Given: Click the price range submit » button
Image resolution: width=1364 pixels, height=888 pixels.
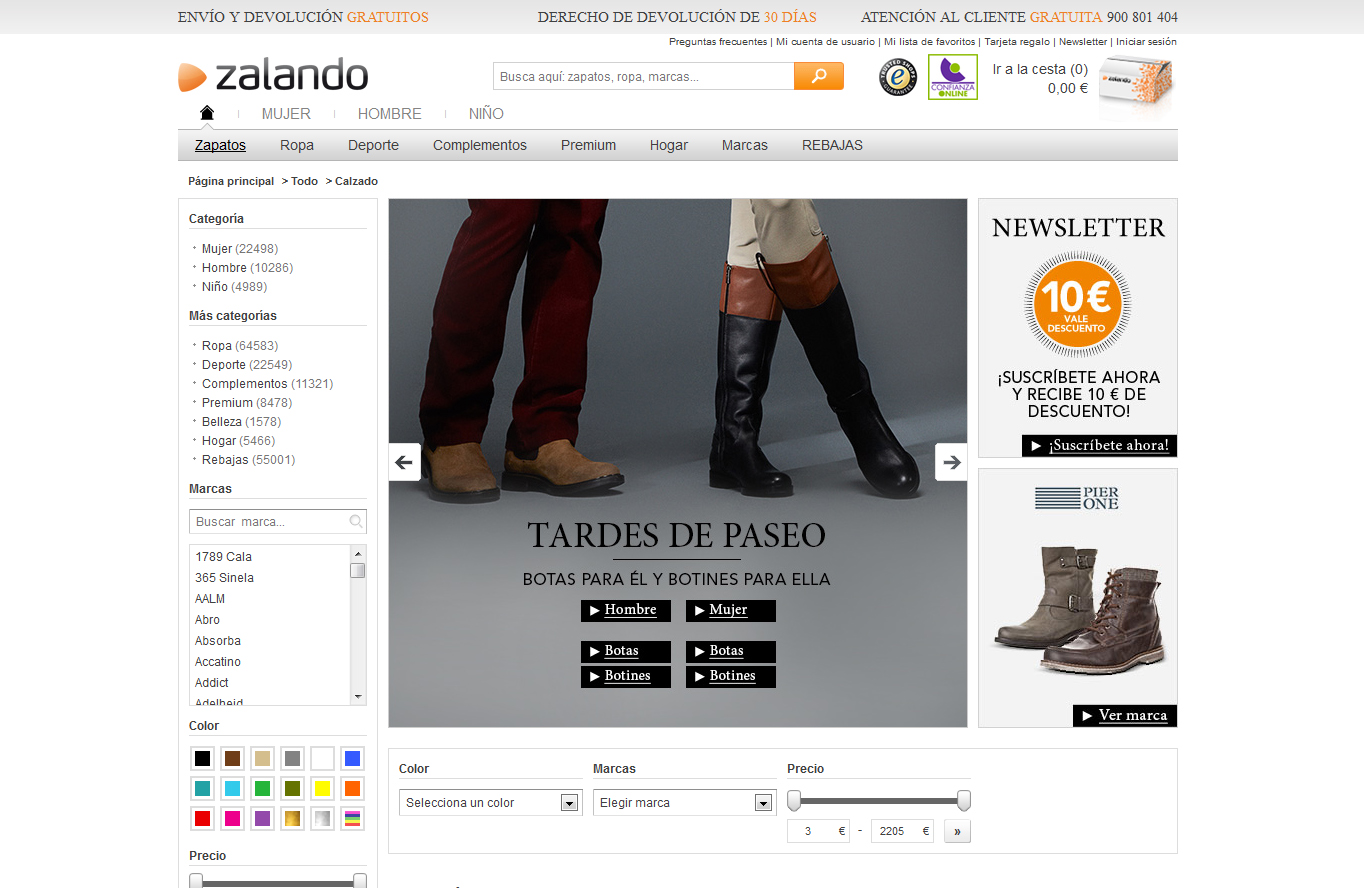Looking at the screenshot, I should [957, 831].
